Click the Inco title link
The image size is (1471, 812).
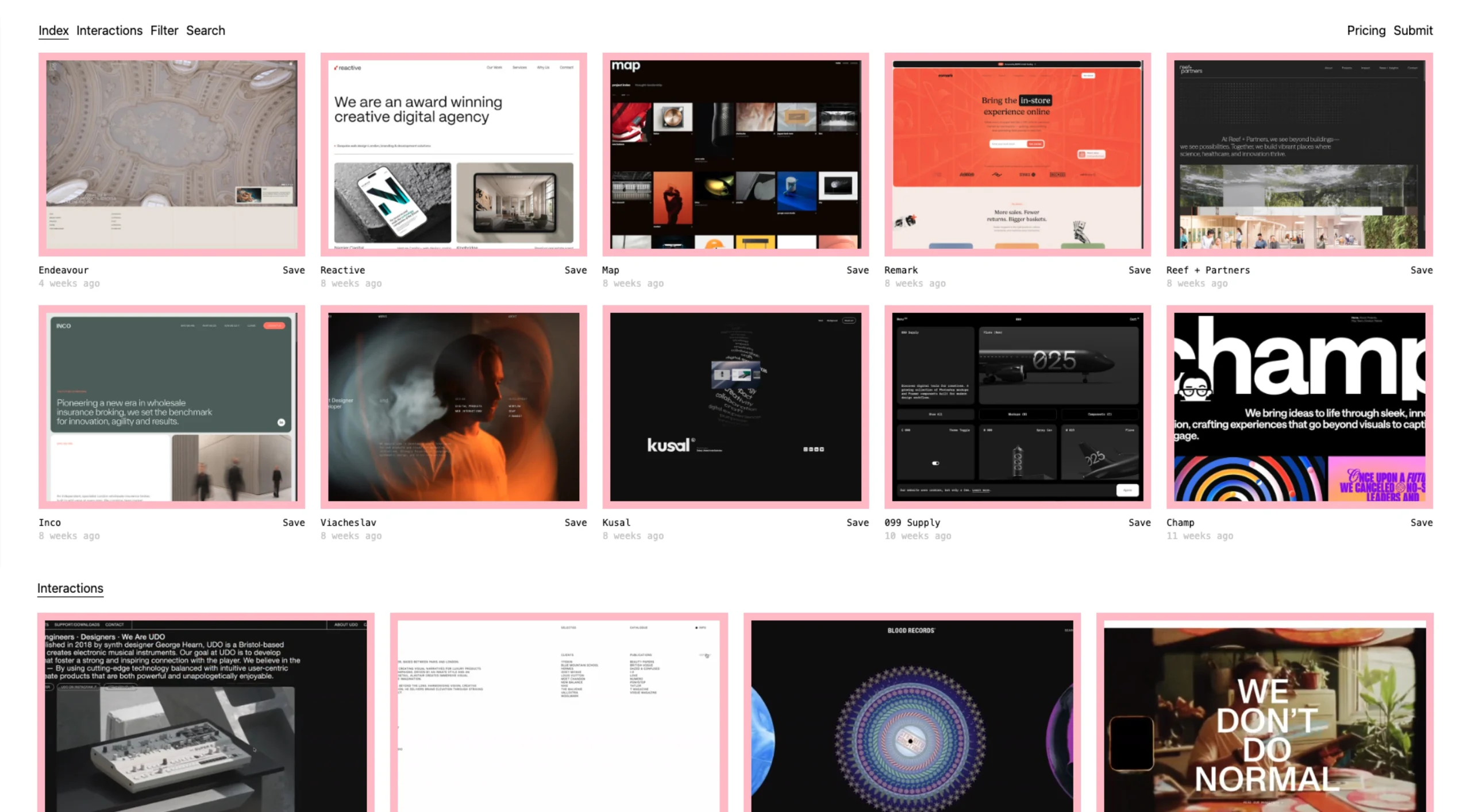[49, 523]
